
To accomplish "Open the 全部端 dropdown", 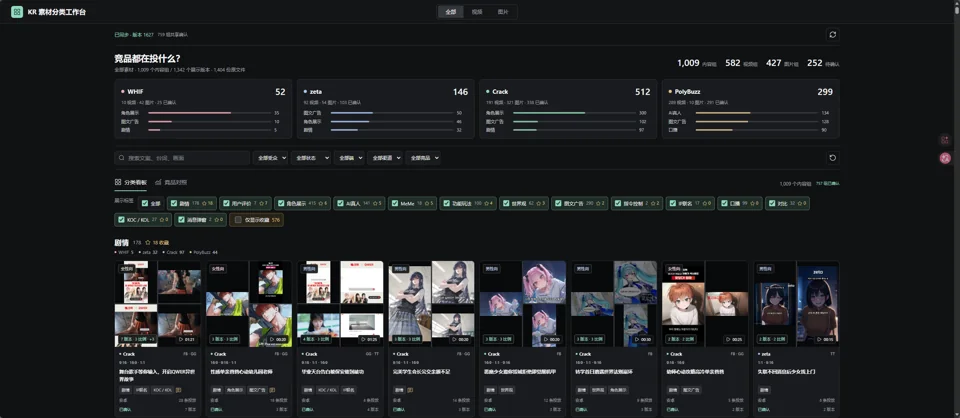I will pos(349,158).
